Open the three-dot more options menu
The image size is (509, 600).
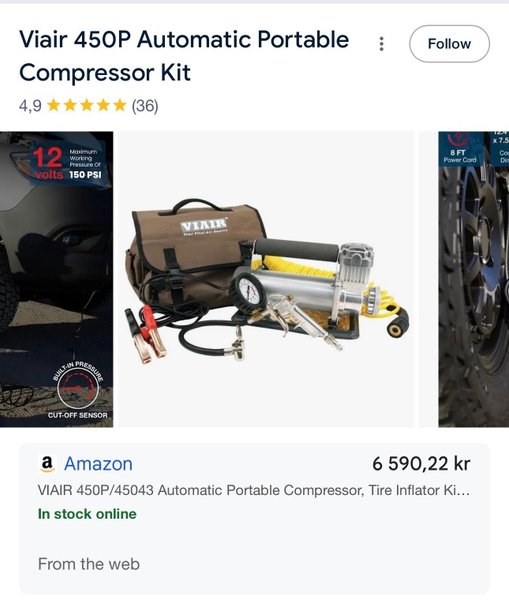tap(381, 44)
